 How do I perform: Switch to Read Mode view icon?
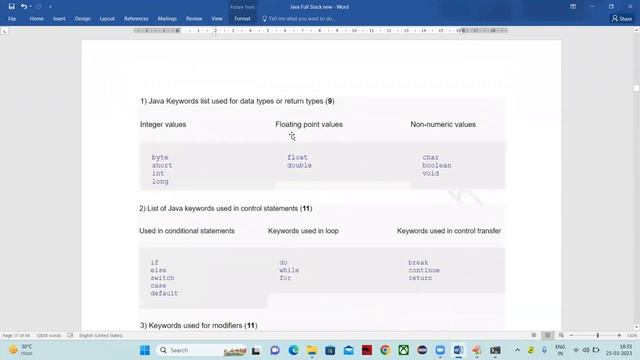[533, 336]
